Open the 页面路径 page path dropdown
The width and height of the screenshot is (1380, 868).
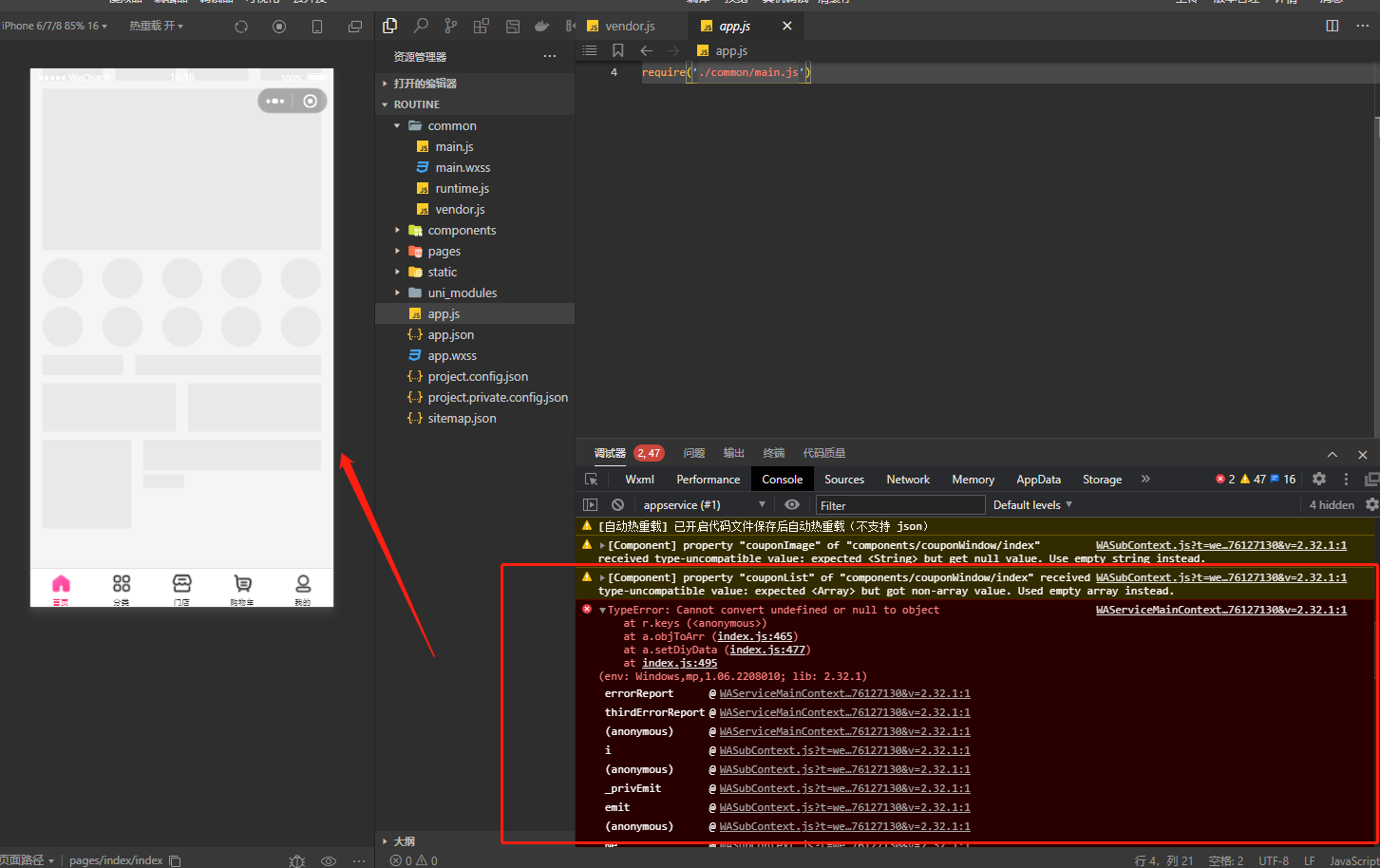pos(27,859)
